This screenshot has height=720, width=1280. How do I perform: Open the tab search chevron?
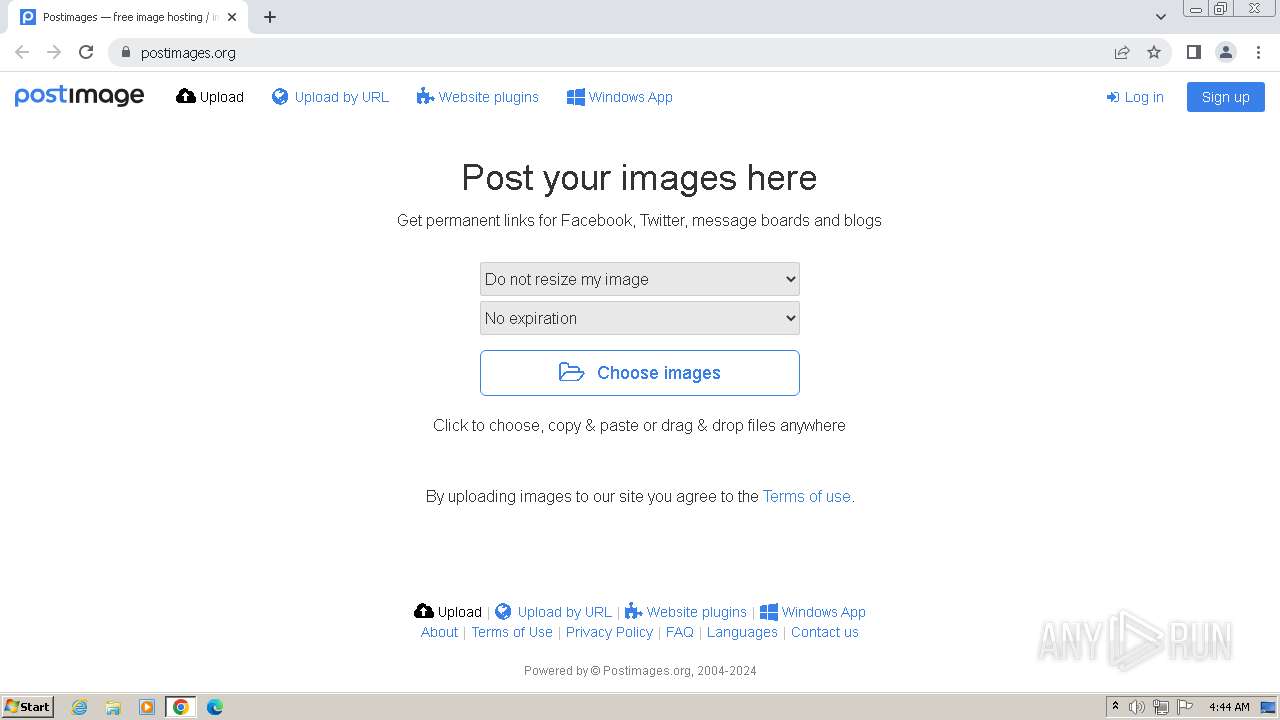point(1160,16)
